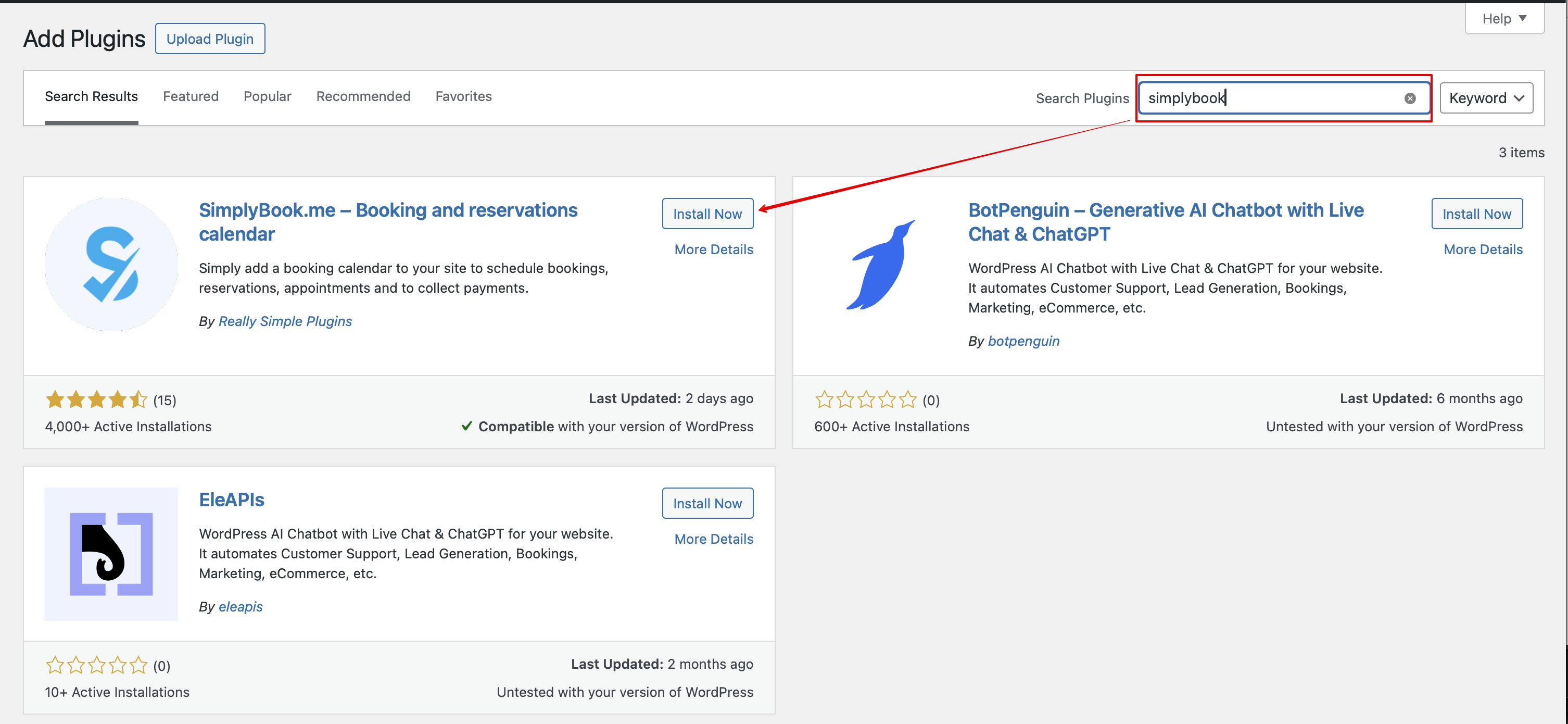The height and width of the screenshot is (724, 1568).
Task: Clear the search field with X icon
Action: 1410,98
